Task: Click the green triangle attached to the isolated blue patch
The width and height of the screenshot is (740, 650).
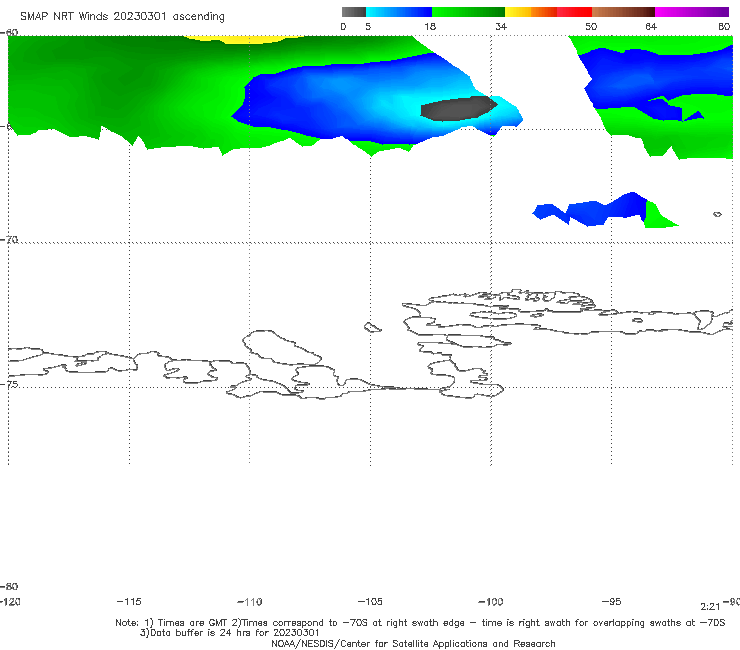Action: coord(659,216)
